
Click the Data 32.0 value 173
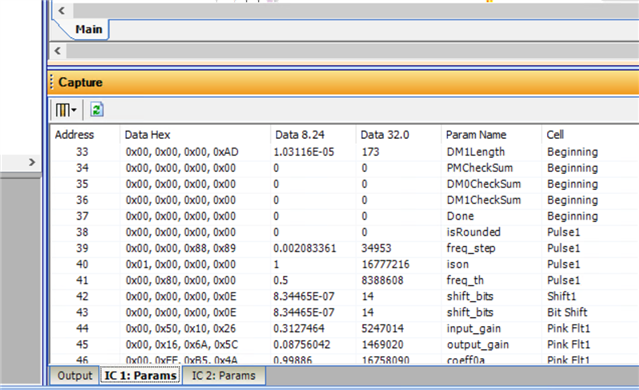tap(370, 152)
